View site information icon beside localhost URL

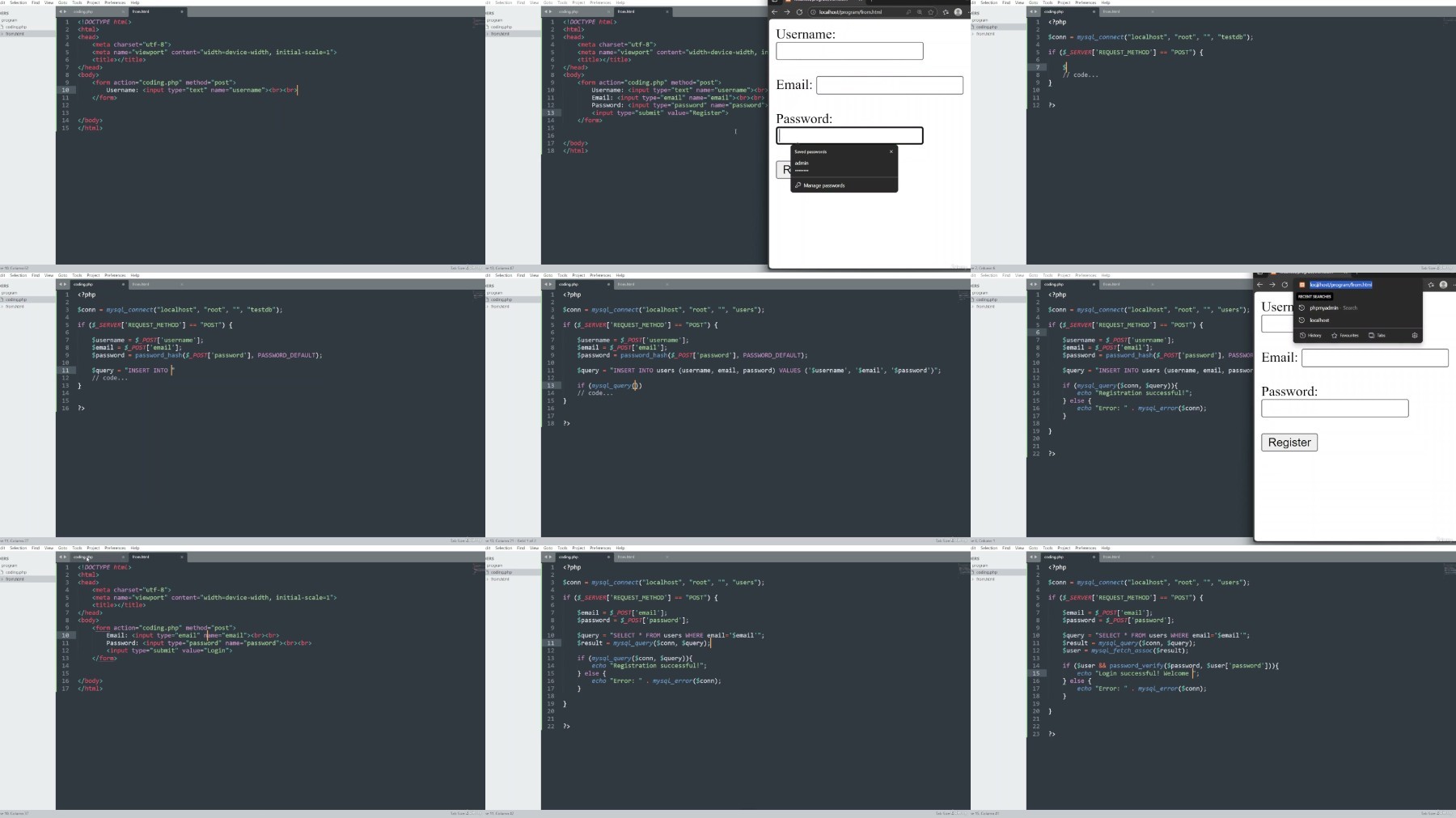click(813, 12)
